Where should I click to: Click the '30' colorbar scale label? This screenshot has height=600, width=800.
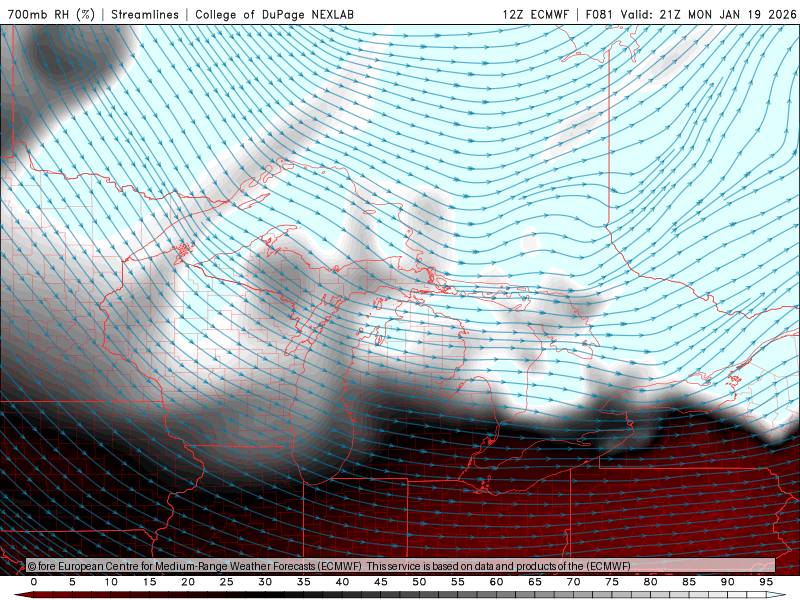265,582
